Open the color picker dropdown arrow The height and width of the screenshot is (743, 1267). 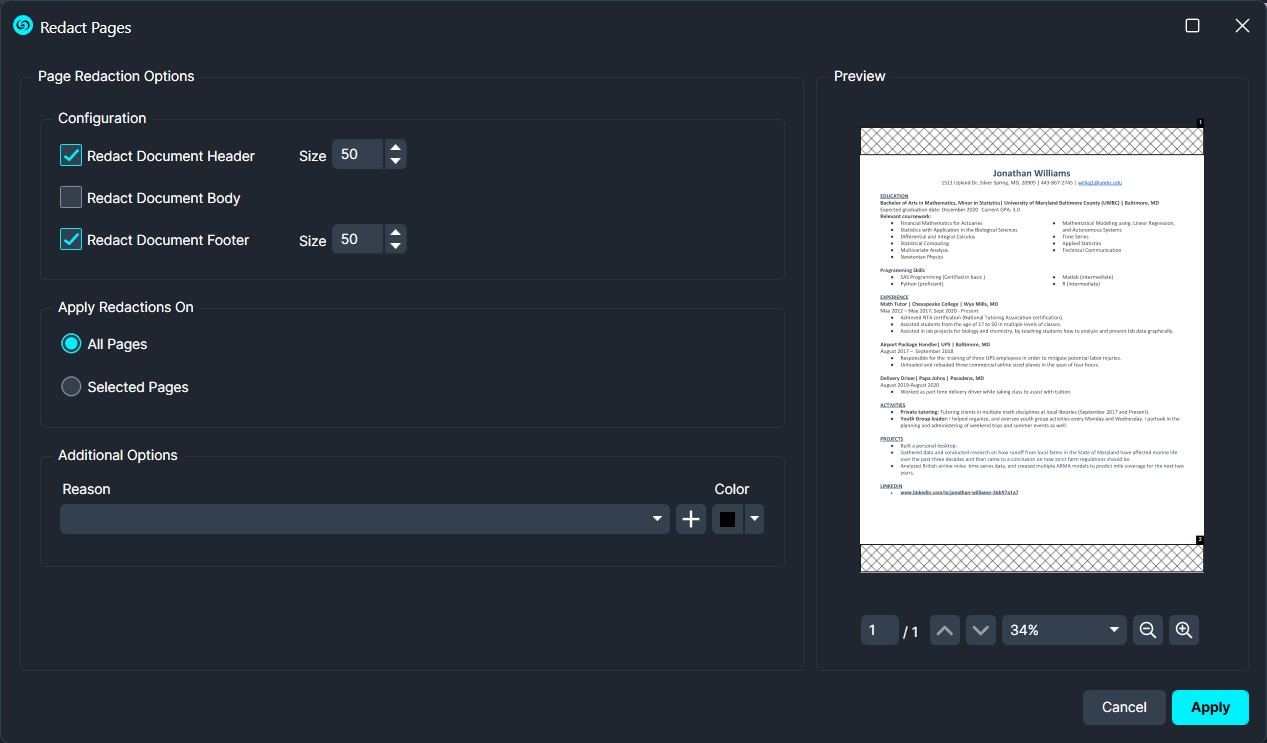[x=754, y=519]
